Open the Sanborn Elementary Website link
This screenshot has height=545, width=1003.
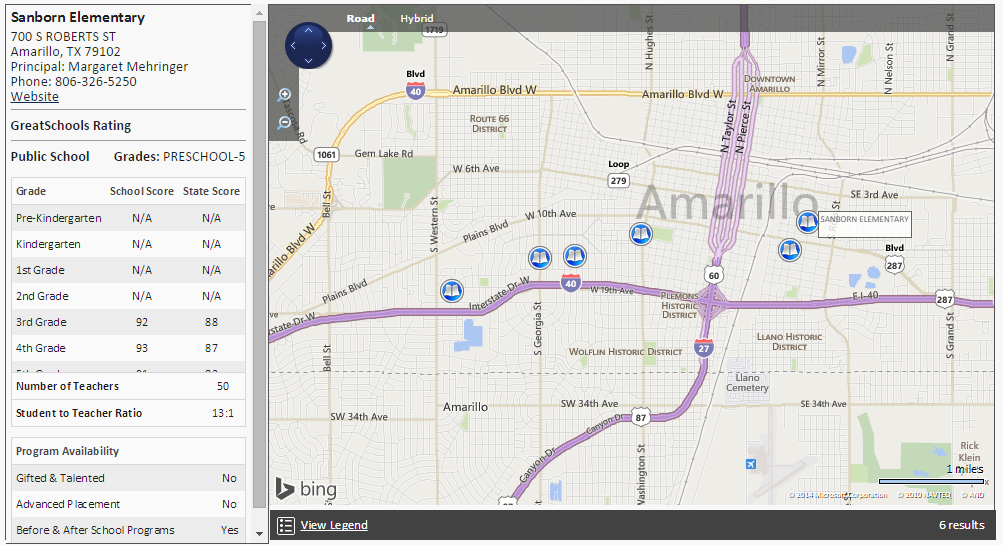35,97
